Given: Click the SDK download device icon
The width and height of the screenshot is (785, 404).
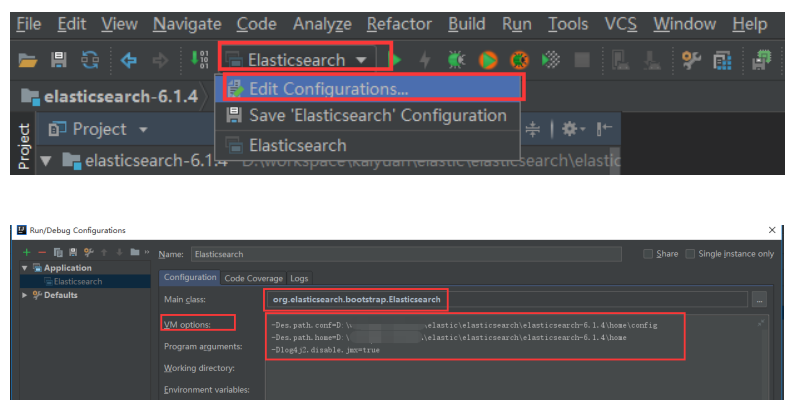Looking at the screenshot, I should (x=652, y=61).
